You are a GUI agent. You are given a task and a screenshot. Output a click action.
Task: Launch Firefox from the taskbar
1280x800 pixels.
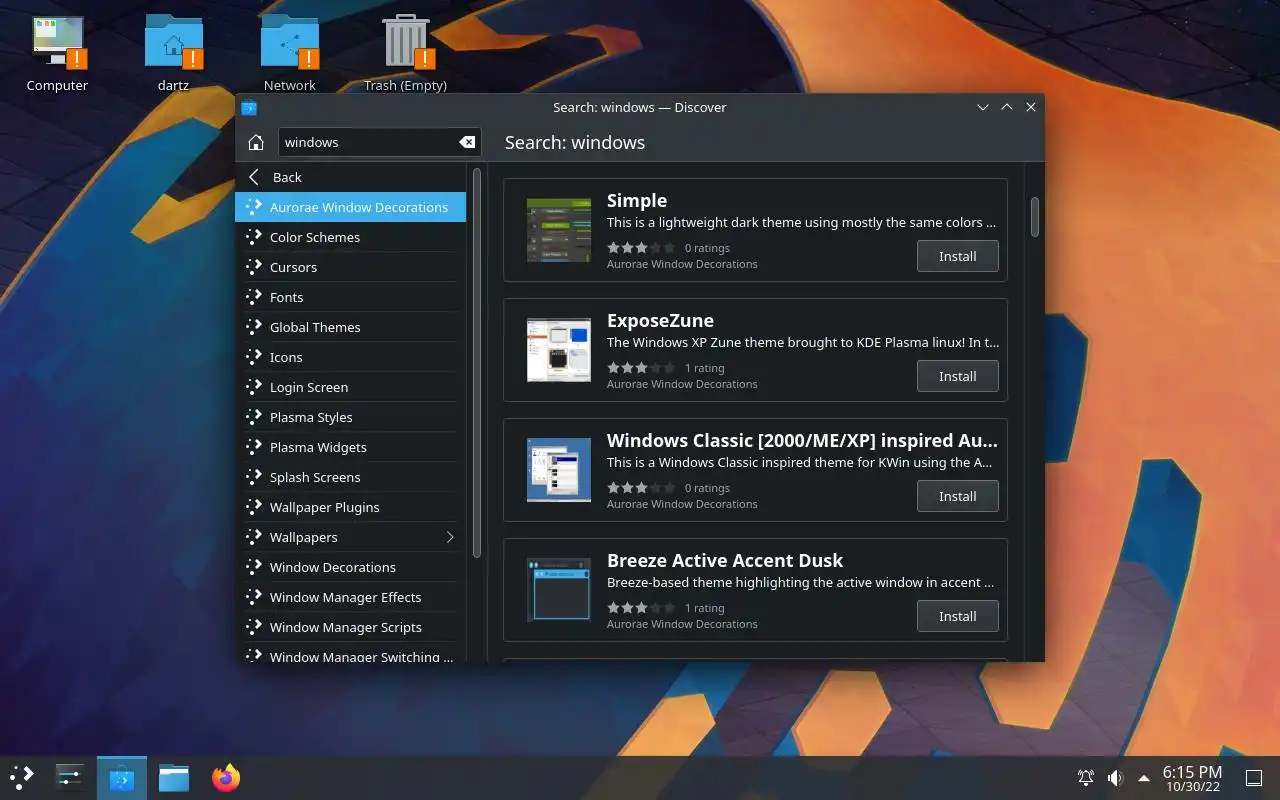tap(226, 777)
